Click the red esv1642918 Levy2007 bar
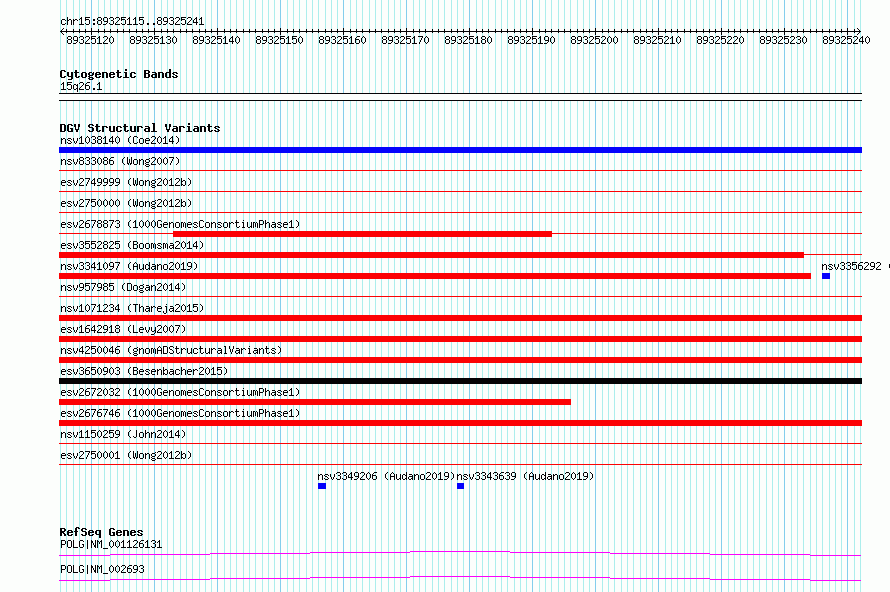This screenshot has height=592, width=890. (x=460, y=339)
